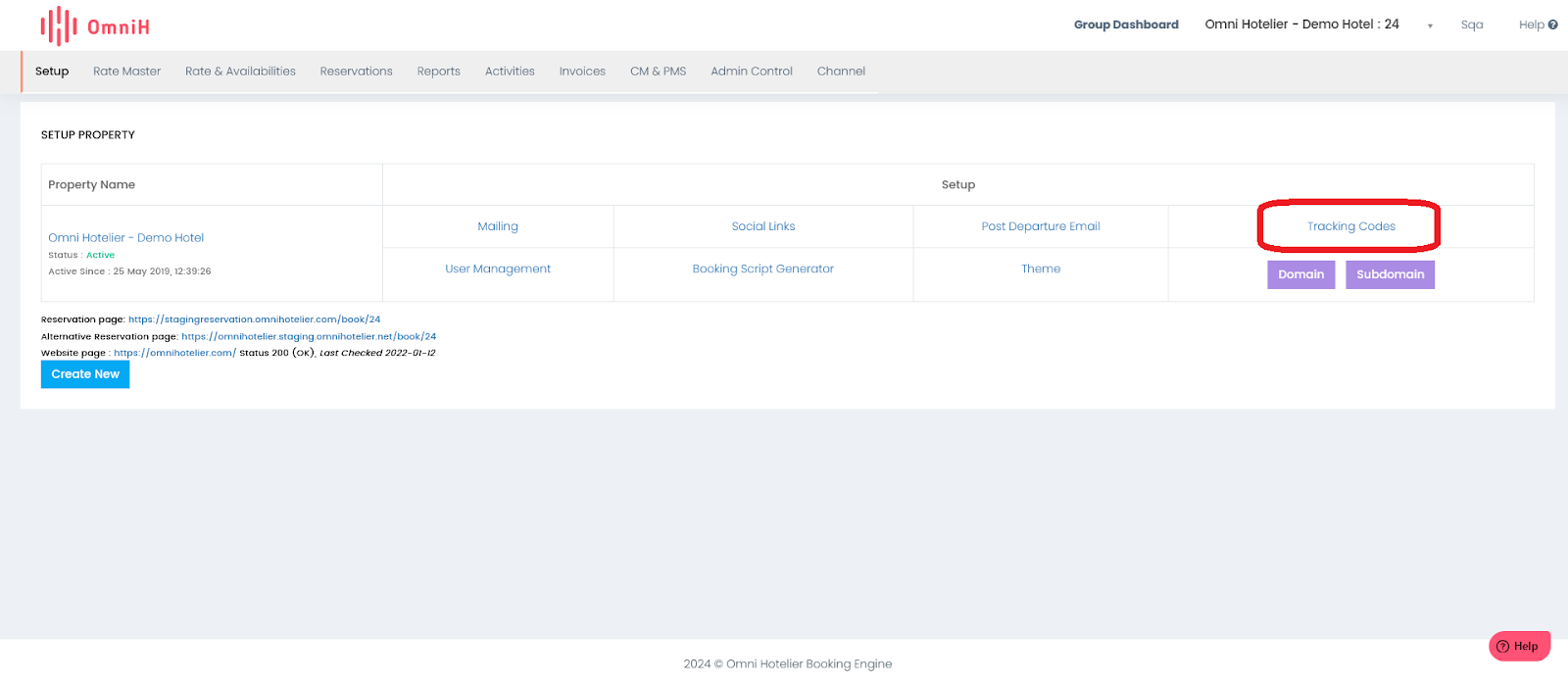
Task: Open Group Dashboard
Action: (1126, 24)
